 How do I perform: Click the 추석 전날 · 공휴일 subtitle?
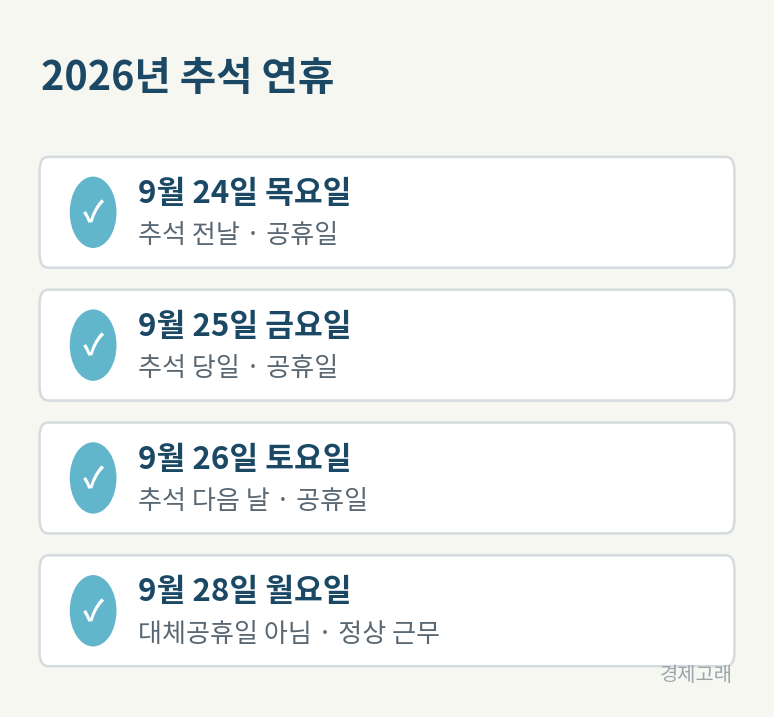(238, 233)
